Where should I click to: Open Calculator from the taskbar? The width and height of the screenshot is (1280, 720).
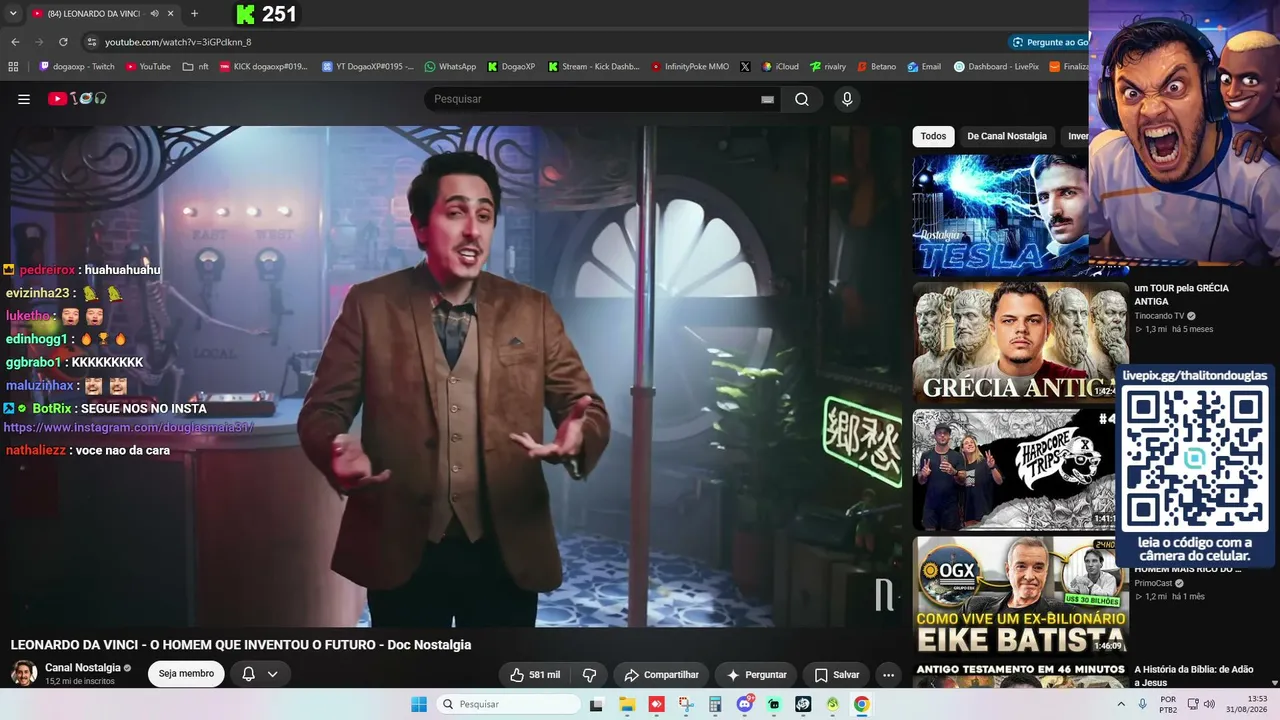(715, 704)
